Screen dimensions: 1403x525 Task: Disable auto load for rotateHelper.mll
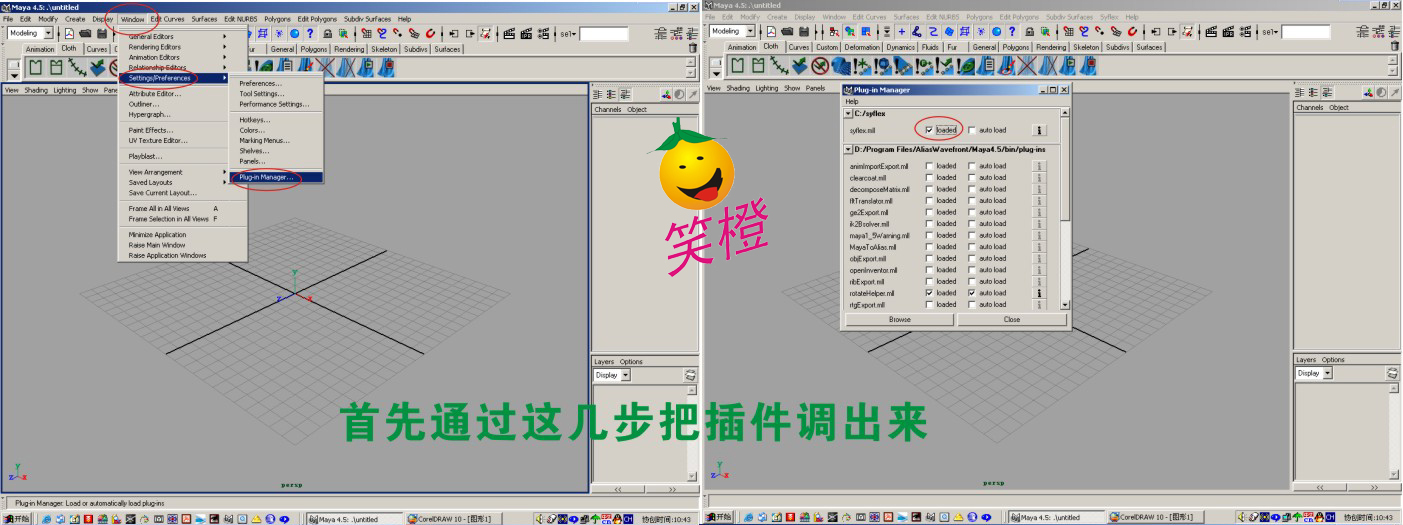(972, 293)
